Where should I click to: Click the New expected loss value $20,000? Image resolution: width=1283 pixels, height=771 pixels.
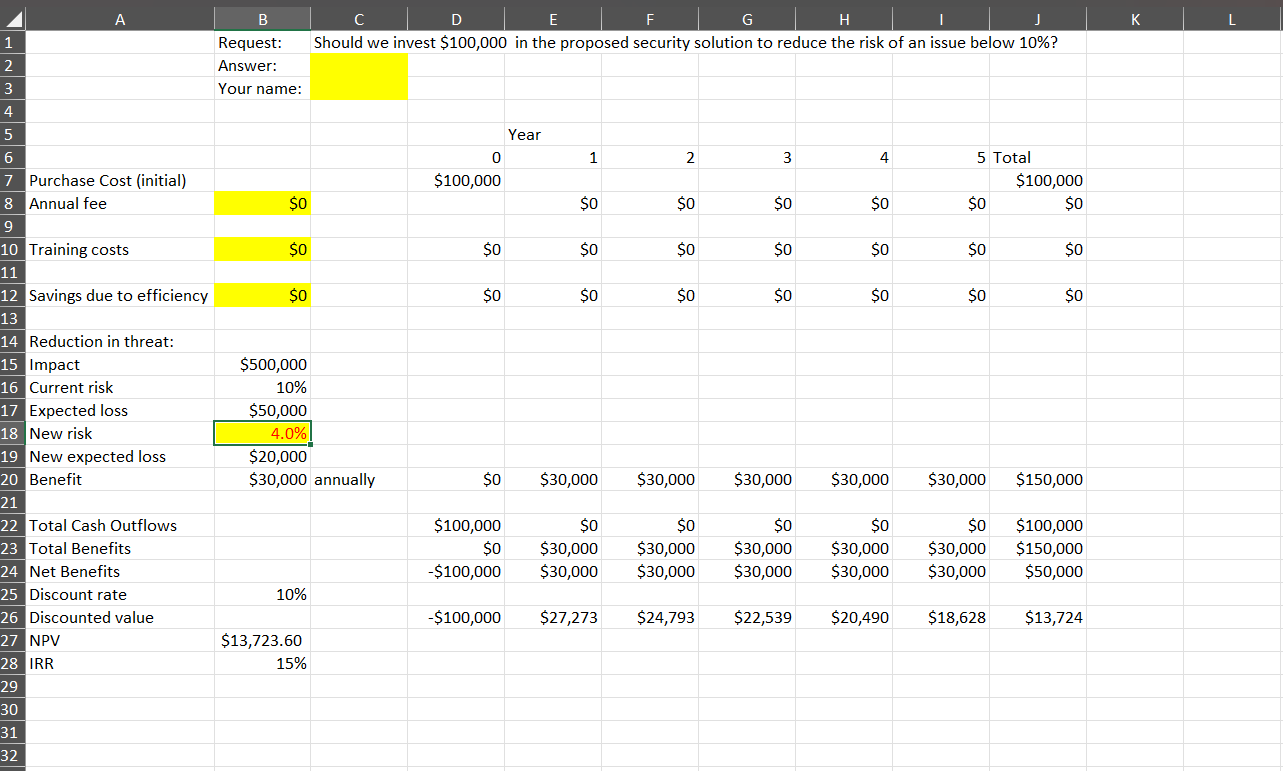(262, 457)
